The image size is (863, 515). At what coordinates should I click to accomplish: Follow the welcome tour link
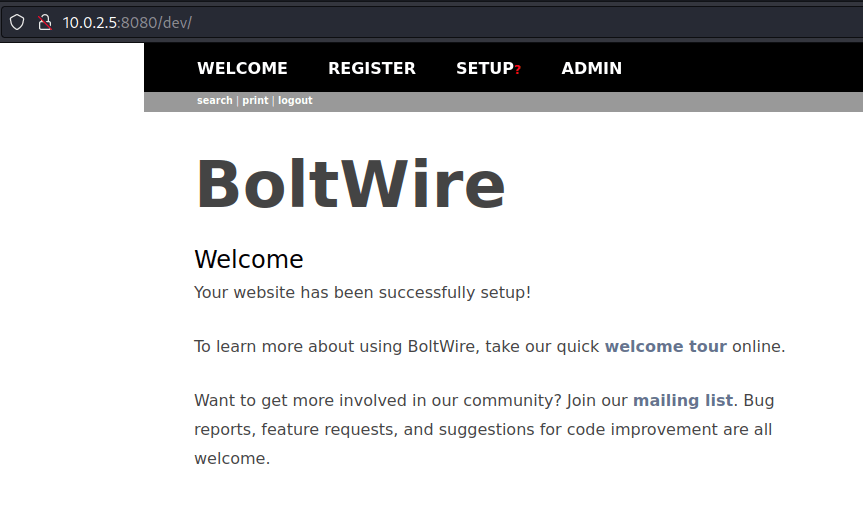pos(665,347)
